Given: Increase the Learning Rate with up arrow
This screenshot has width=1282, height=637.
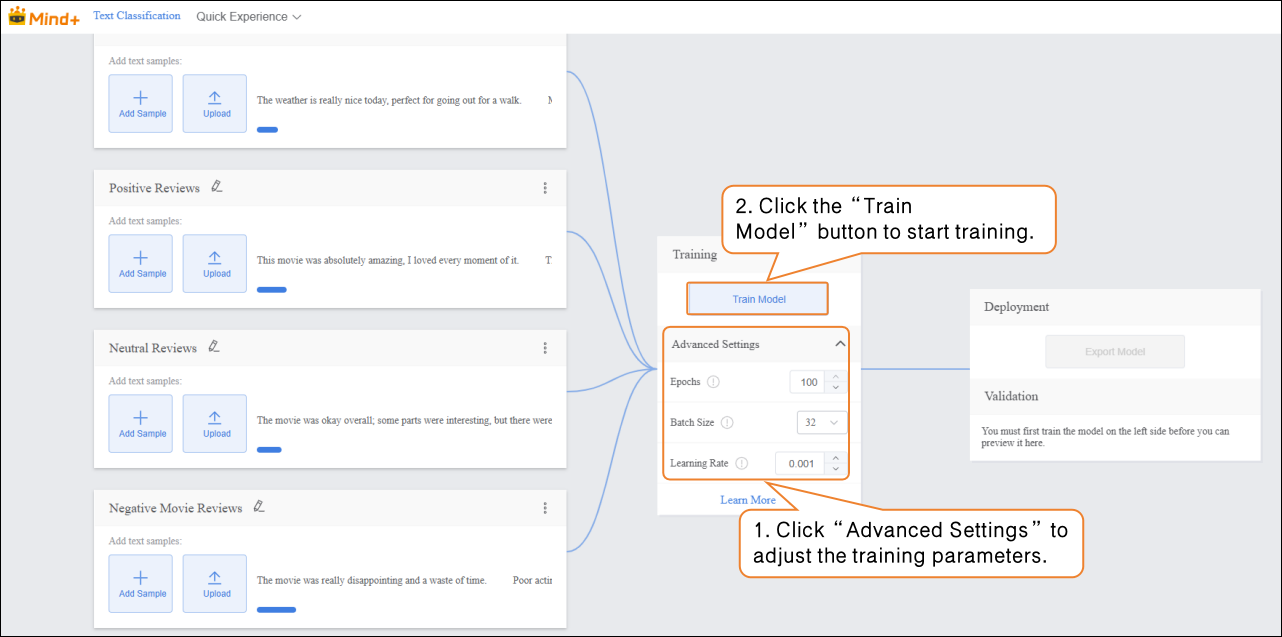Looking at the screenshot, I should (836, 457).
